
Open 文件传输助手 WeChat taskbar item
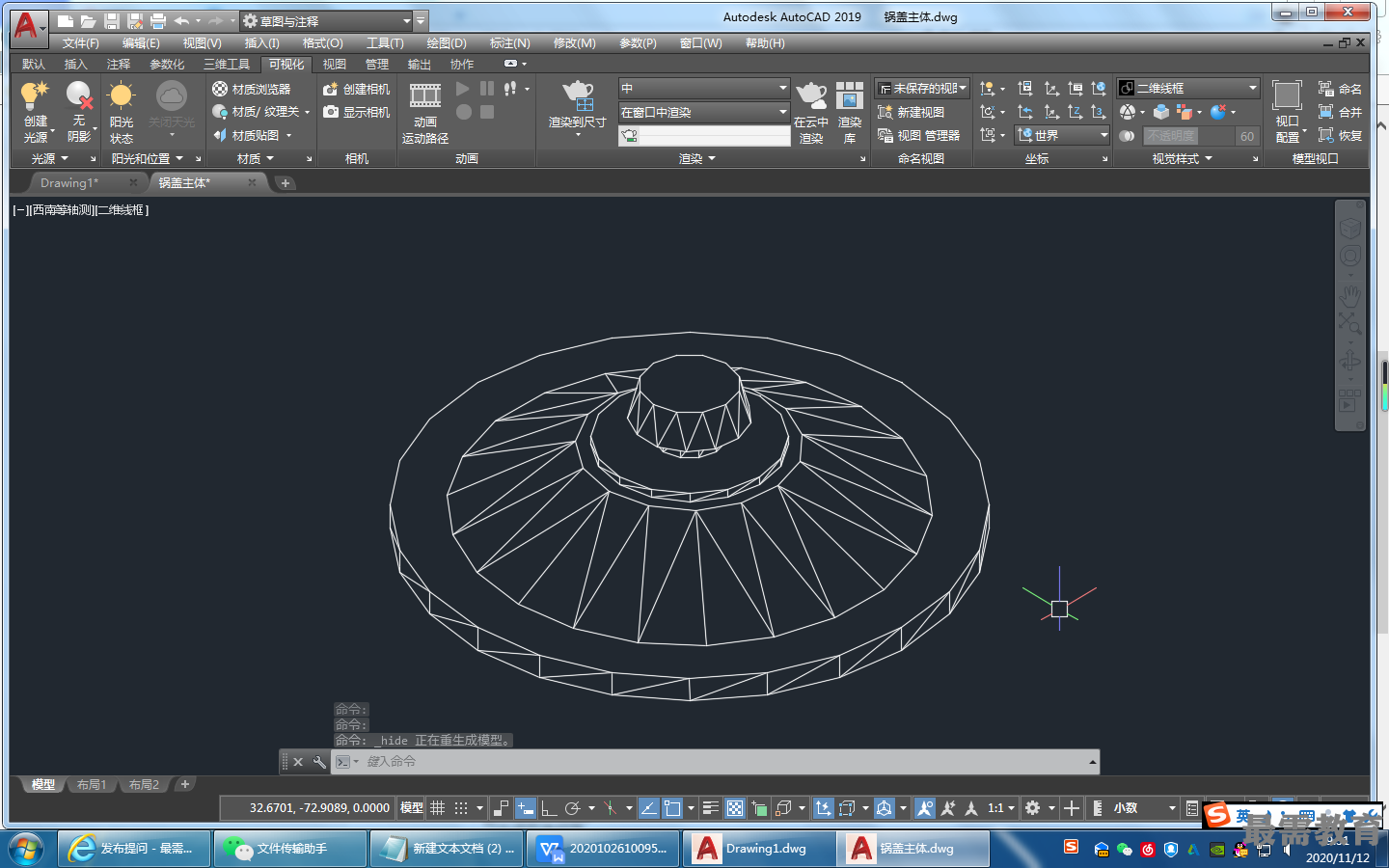point(290,849)
